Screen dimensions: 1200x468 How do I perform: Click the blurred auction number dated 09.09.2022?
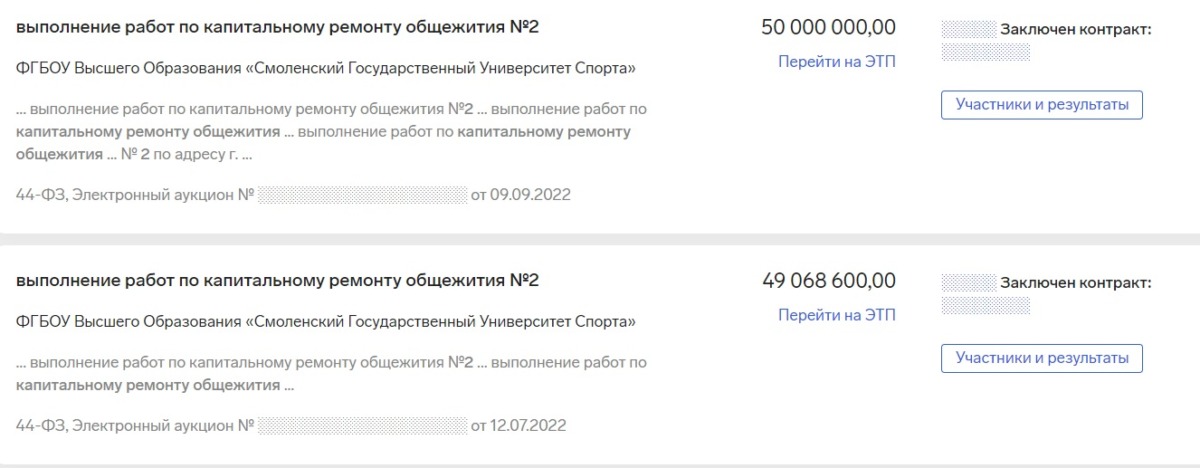click(362, 195)
